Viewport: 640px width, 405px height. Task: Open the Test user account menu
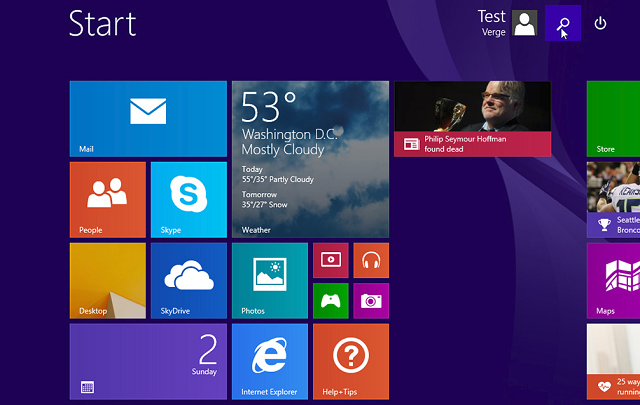click(508, 22)
